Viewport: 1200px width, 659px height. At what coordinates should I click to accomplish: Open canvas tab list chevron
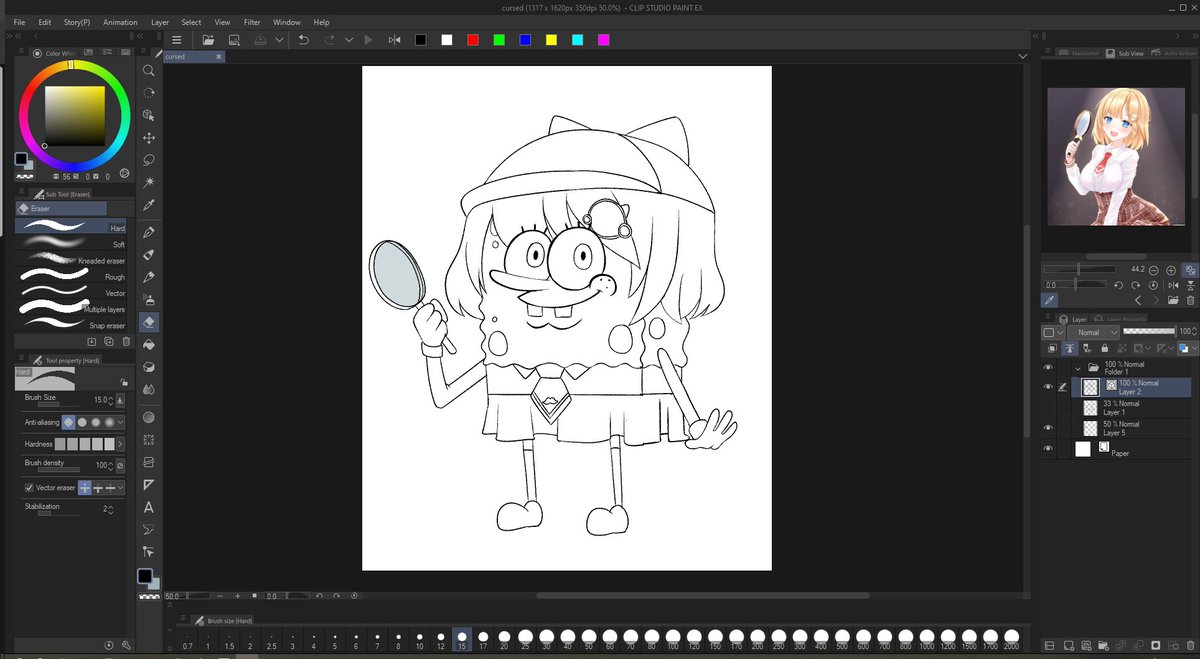1022,57
